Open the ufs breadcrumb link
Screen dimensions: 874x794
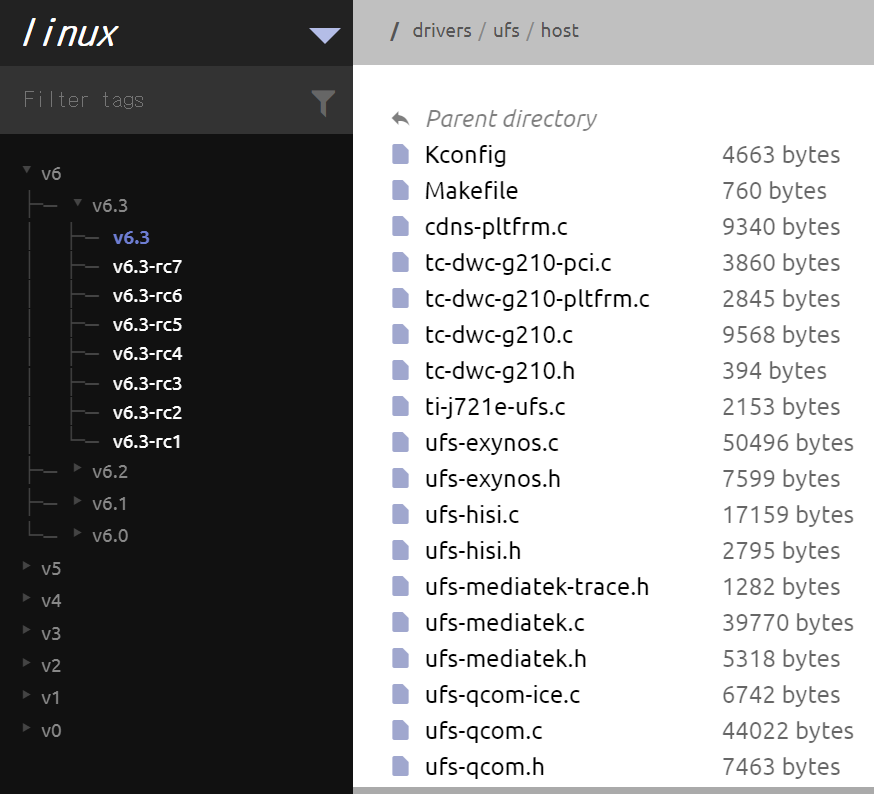(506, 31)
